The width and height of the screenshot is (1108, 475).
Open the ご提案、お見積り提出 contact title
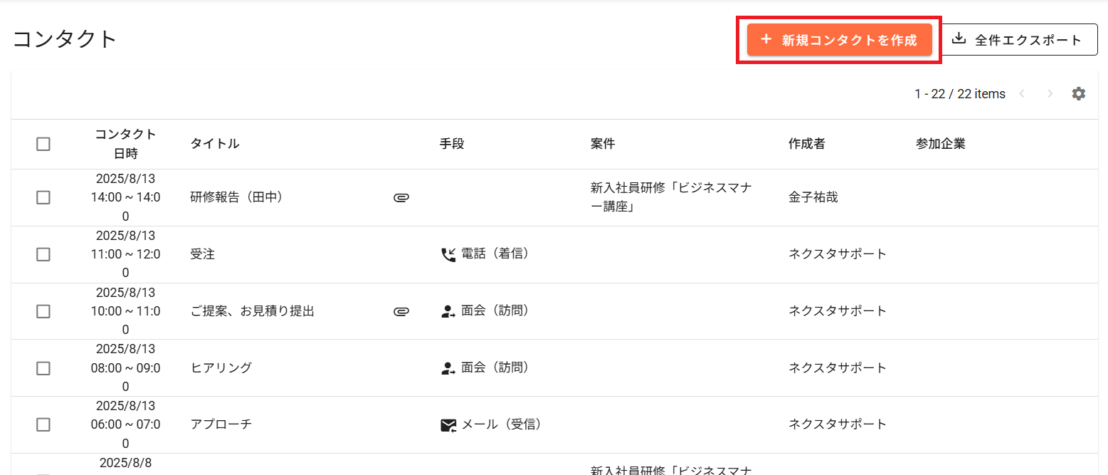252,311
